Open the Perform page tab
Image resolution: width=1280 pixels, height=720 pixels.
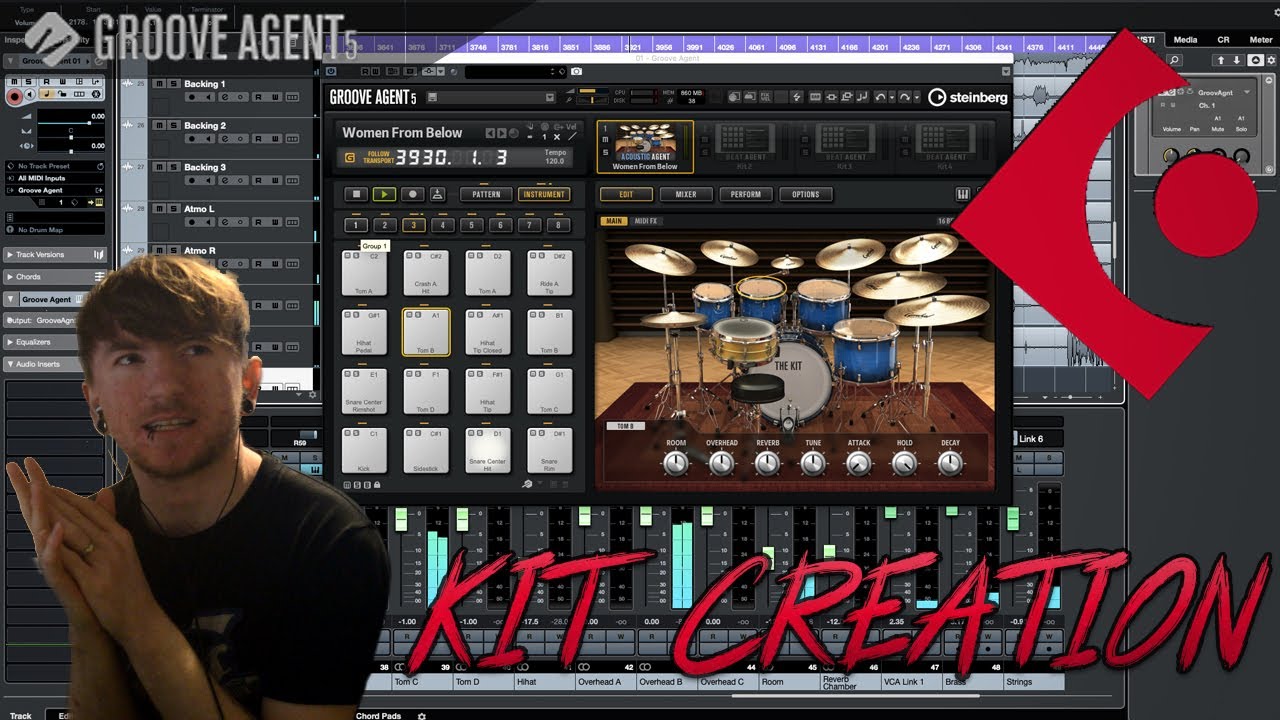(x=745, y=194)
